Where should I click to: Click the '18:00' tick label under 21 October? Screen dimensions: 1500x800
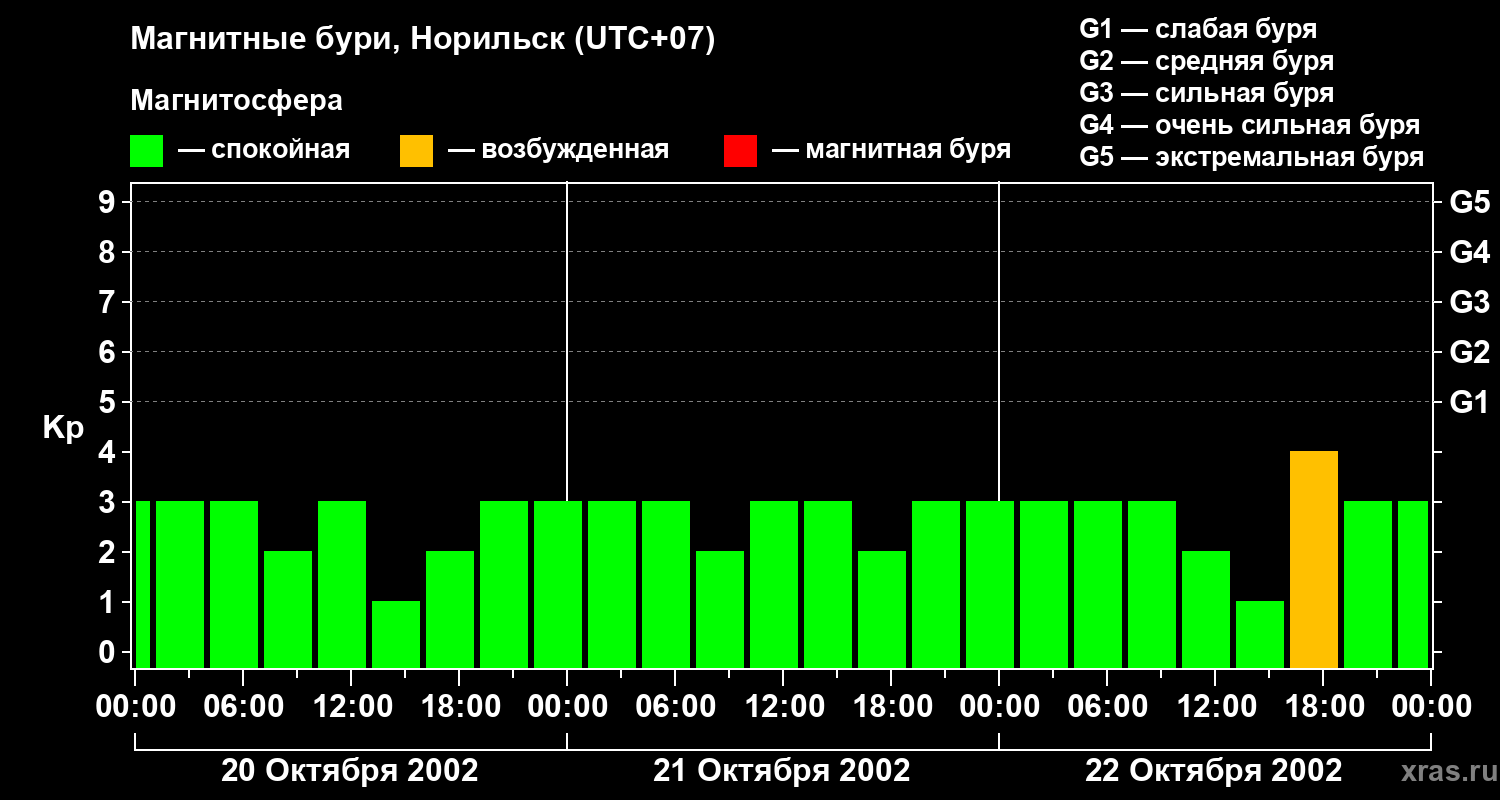pos(891,707)
